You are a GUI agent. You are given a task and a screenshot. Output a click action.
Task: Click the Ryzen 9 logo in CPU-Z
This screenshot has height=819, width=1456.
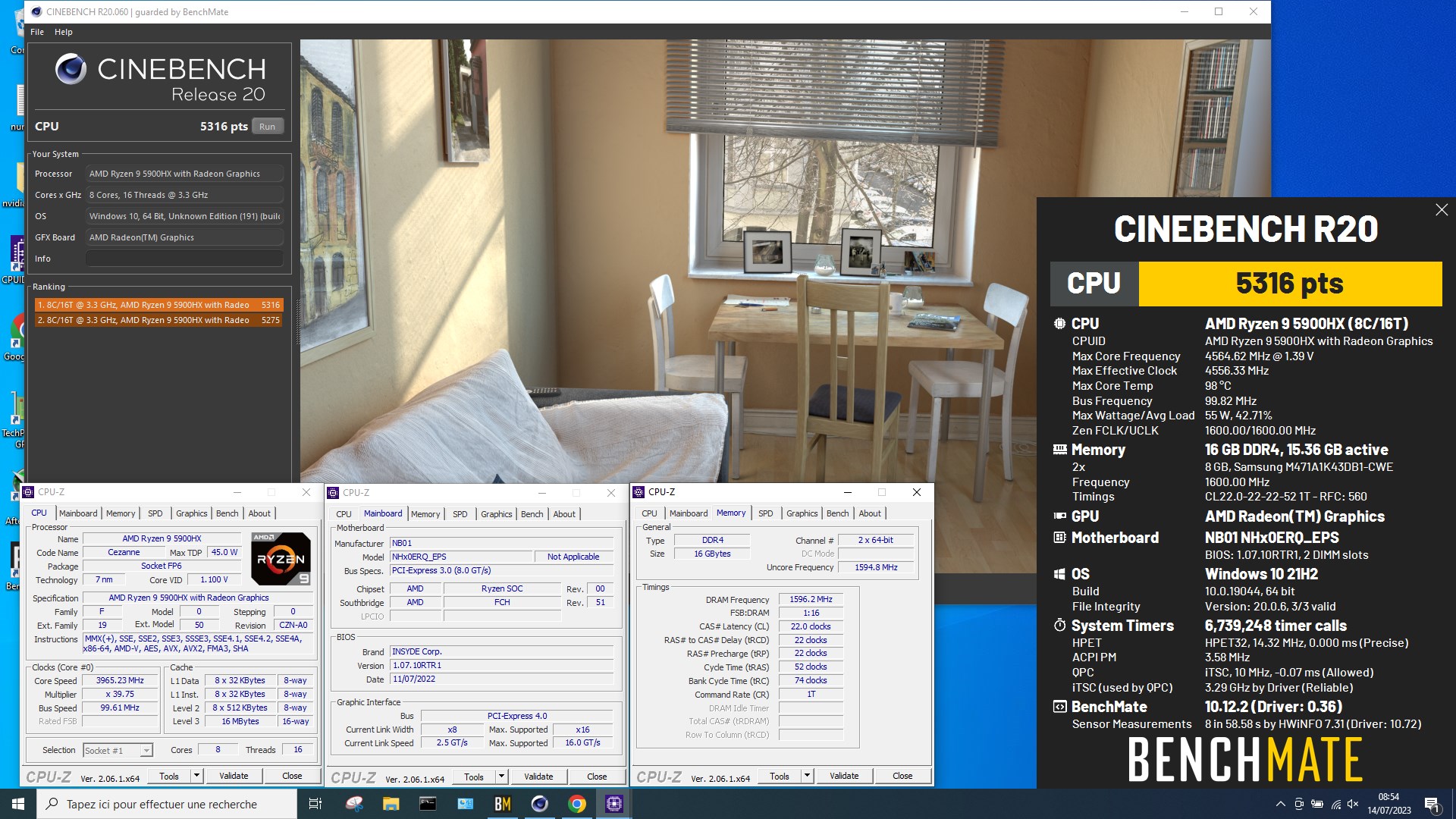pos(281,559)
